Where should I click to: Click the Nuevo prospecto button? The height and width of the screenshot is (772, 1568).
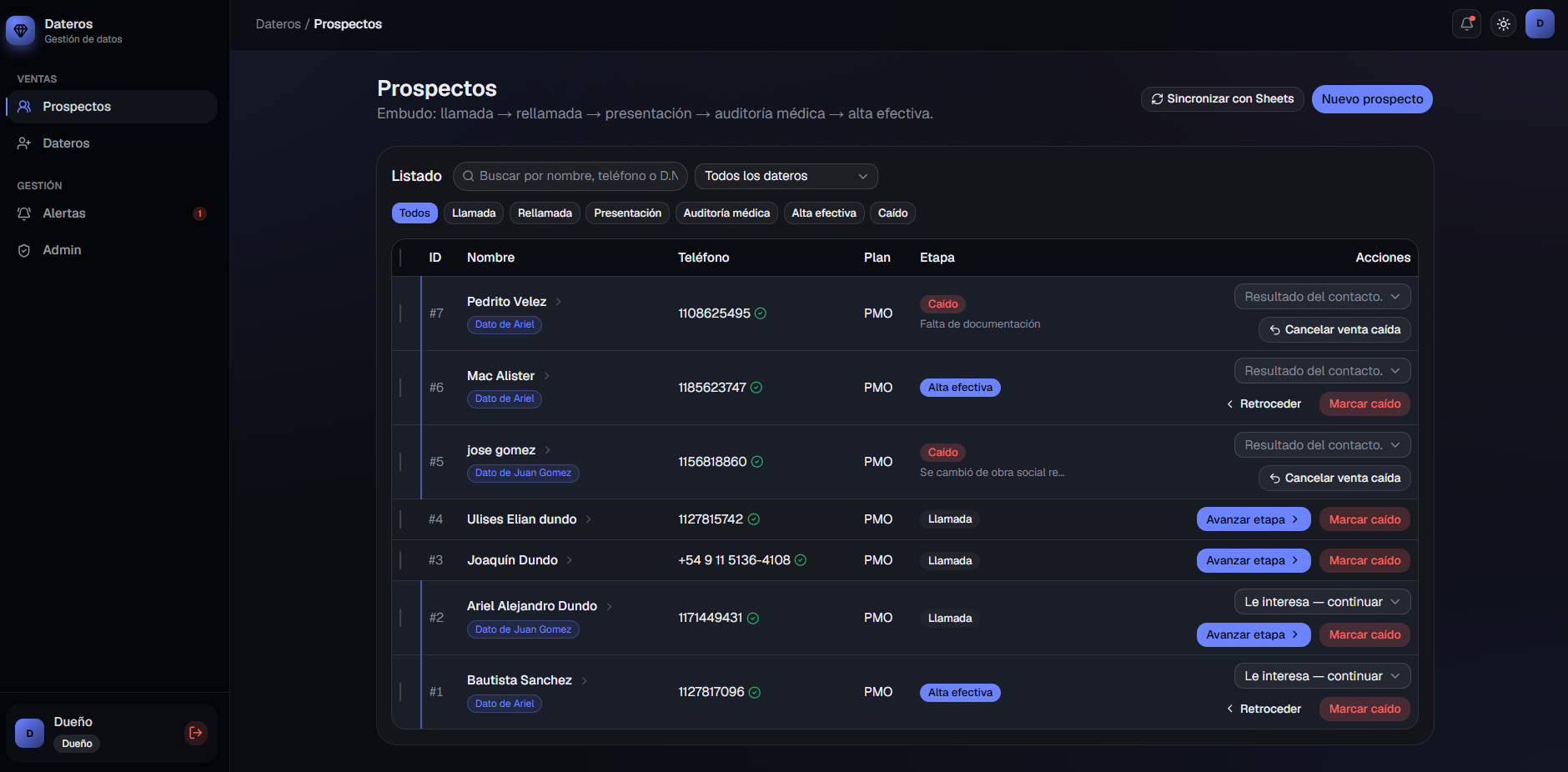point(1372,99)
